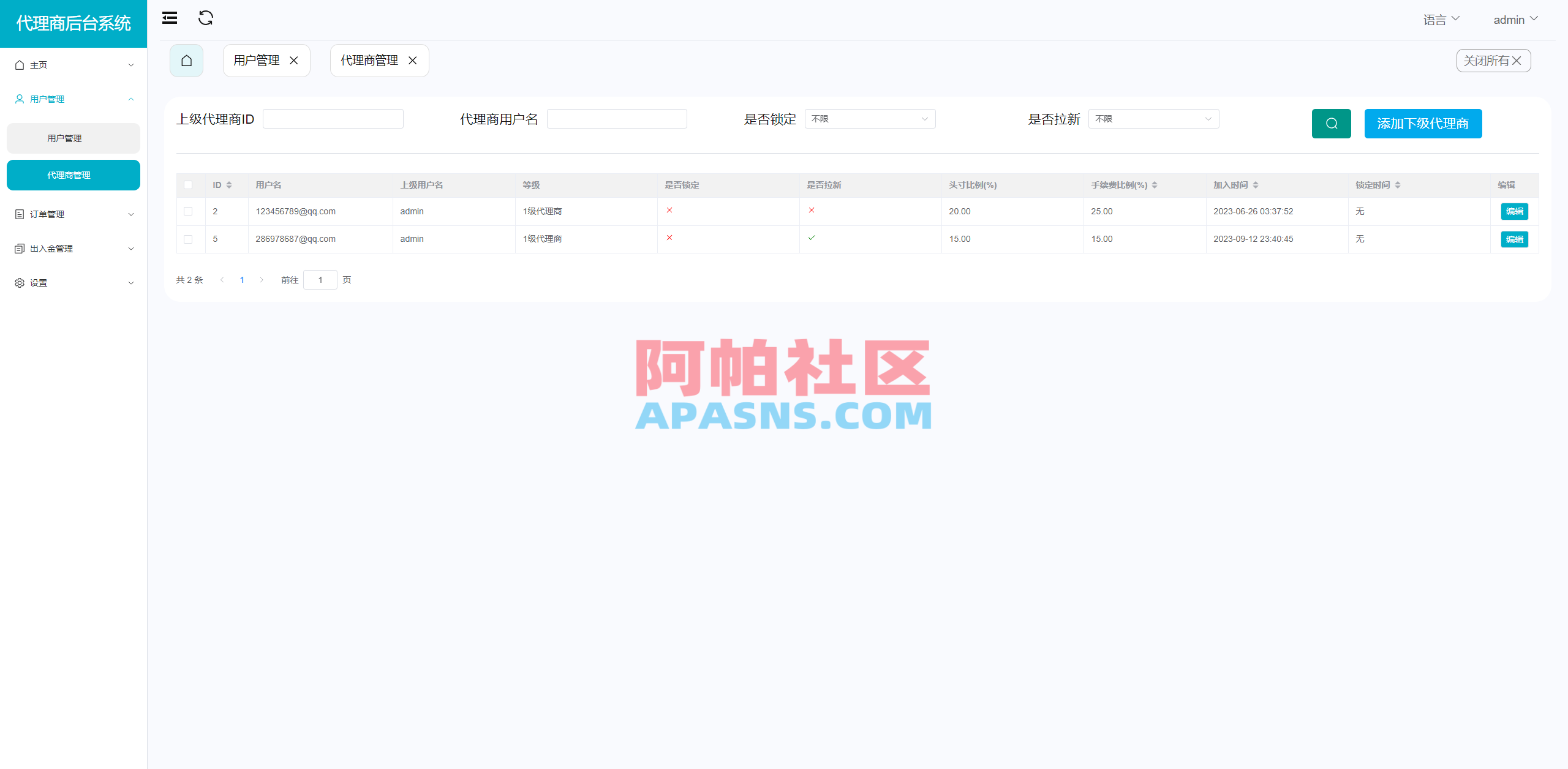Image resolution: width=1568 pixels, height=769 pixels.
Task: Click the green search magnifier button
Action: pos(1330,123)
